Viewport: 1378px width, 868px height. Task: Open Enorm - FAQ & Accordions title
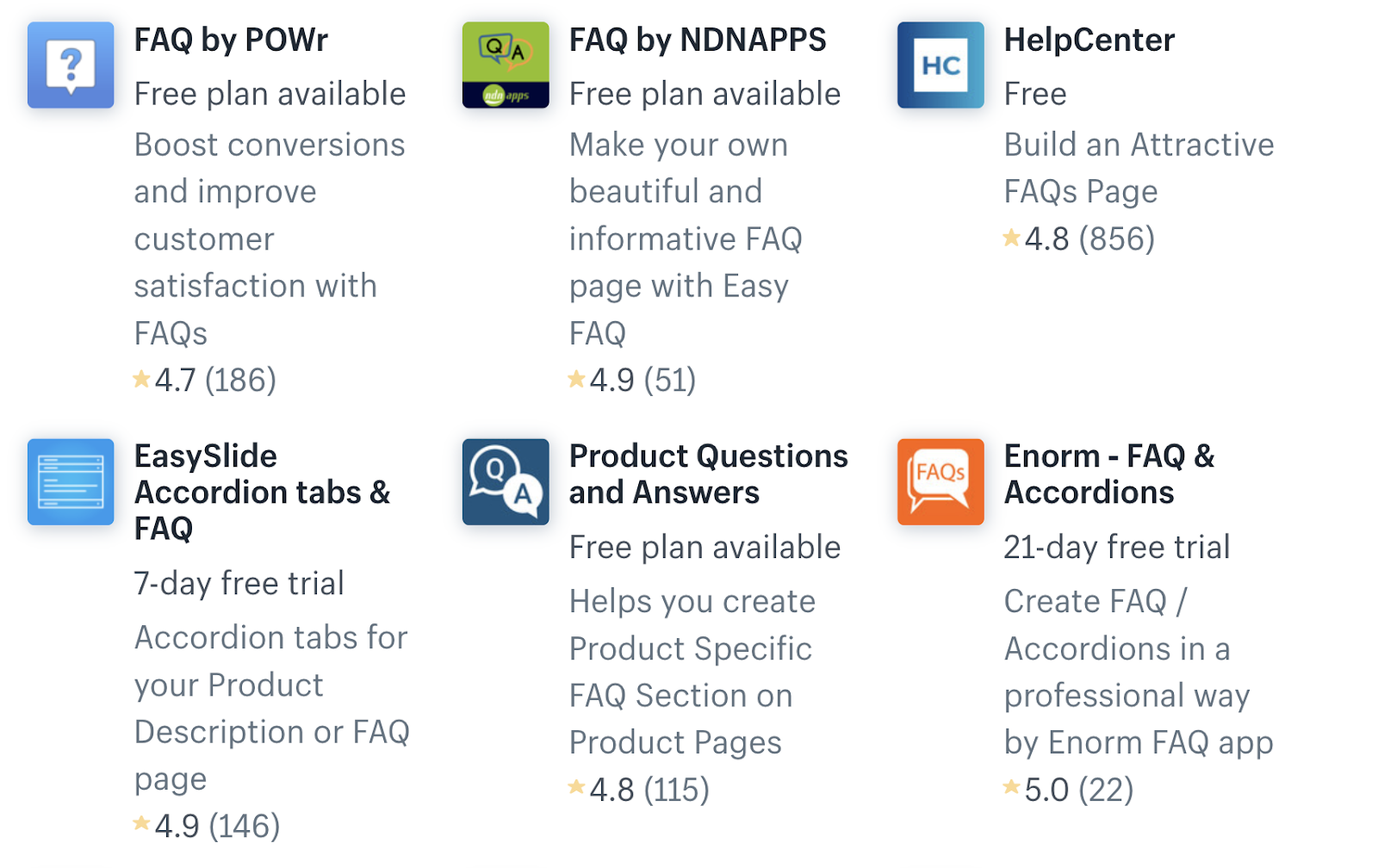click(1109, 474)
